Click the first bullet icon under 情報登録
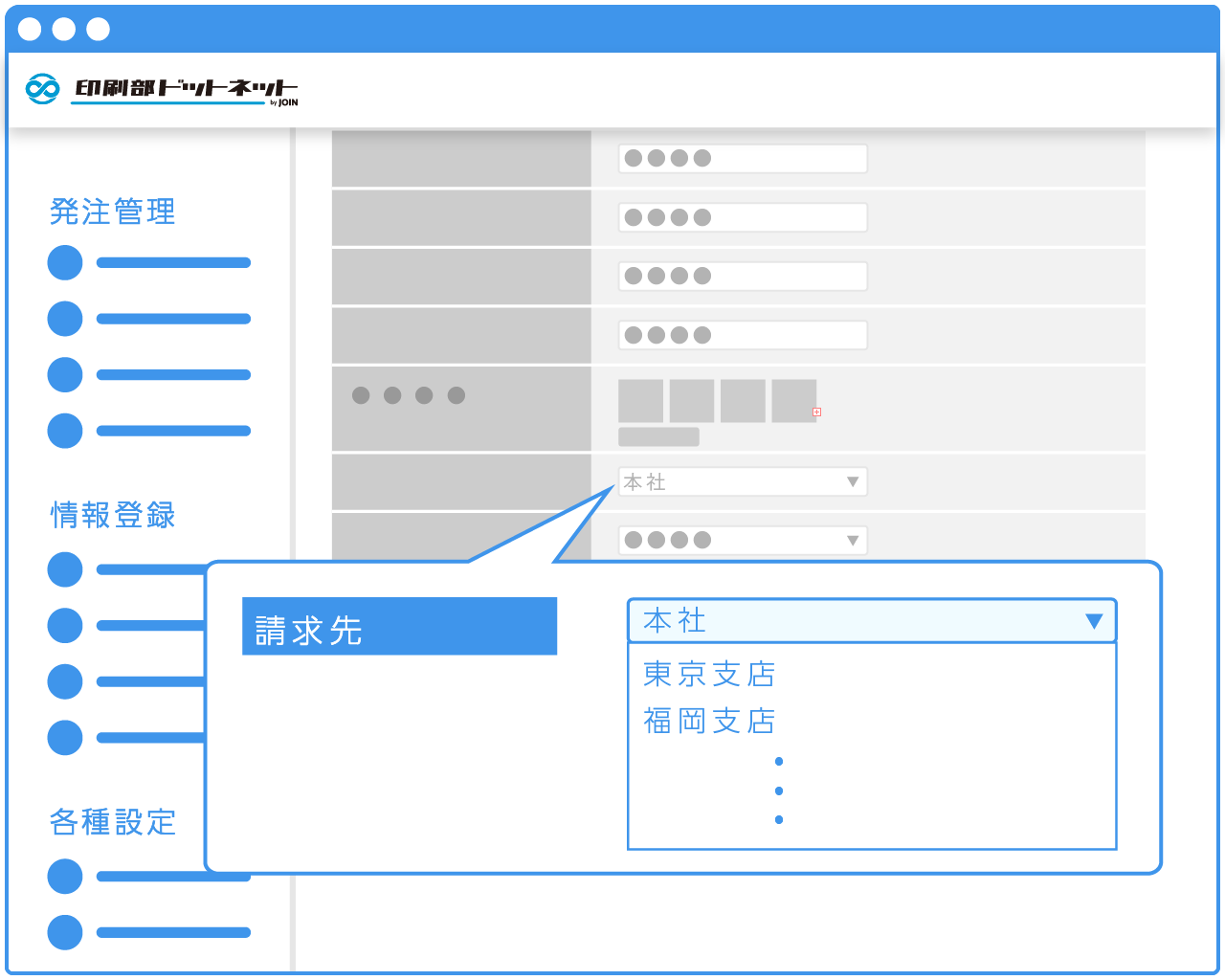Image resolution: width=1225 pixels, height=980 pixels. pos(65,569)
